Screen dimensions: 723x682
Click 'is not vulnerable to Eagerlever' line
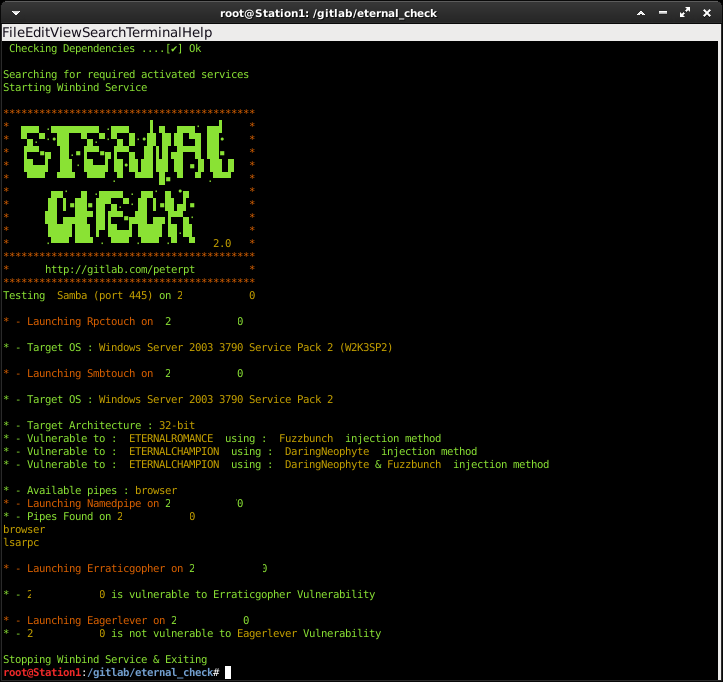click(192, 633)
